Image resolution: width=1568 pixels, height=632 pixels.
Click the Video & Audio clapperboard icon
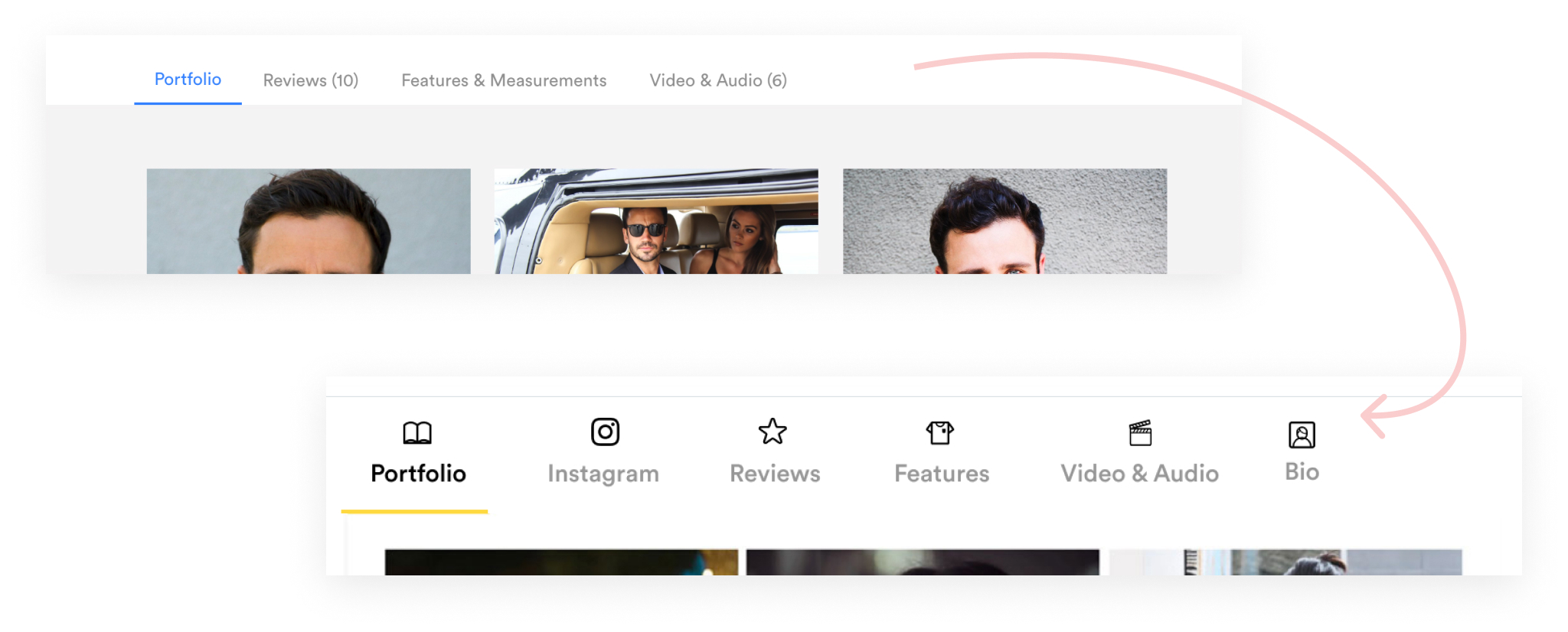1140,432
